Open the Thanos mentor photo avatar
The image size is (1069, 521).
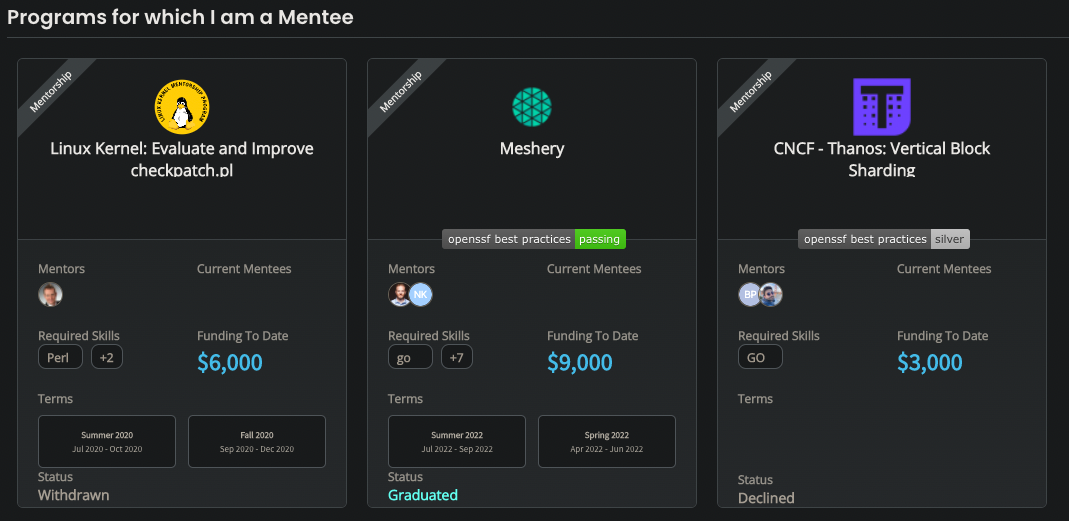771,295
